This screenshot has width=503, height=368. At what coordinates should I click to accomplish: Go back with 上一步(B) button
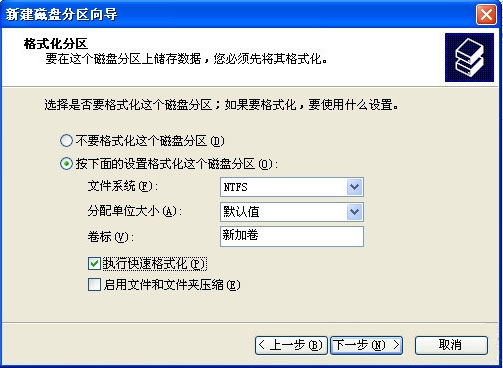click(x=291, y=345)
